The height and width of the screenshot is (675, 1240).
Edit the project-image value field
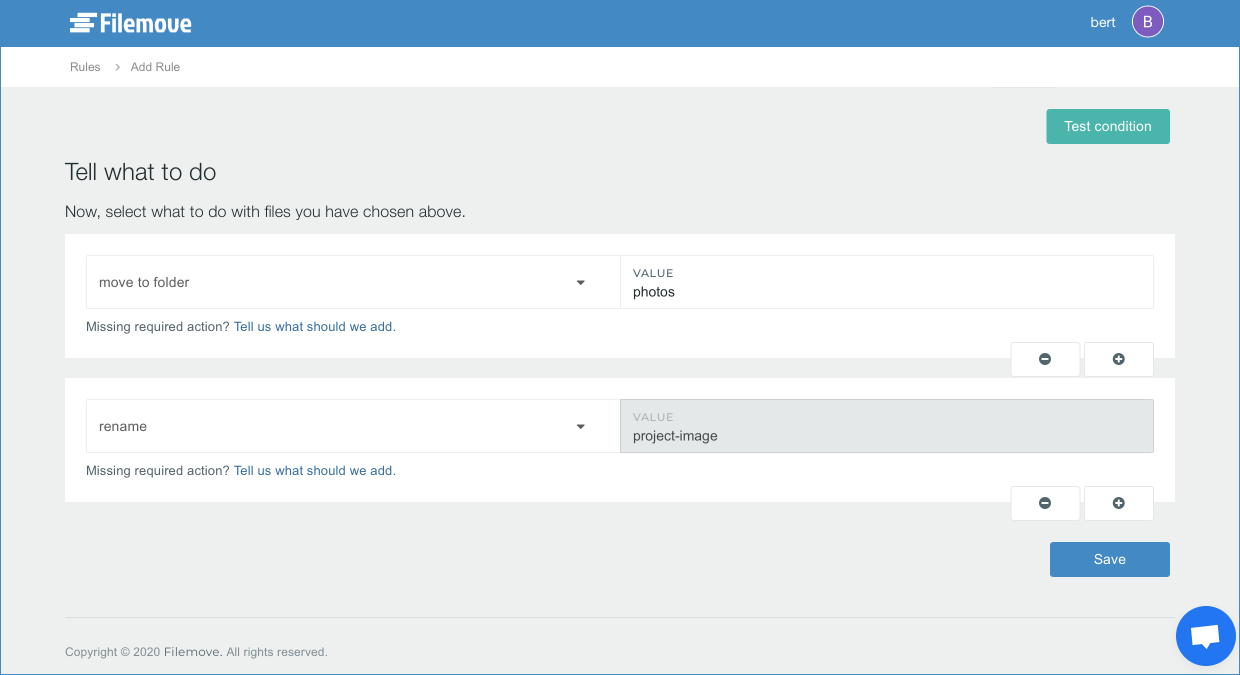tap(887, 426)
